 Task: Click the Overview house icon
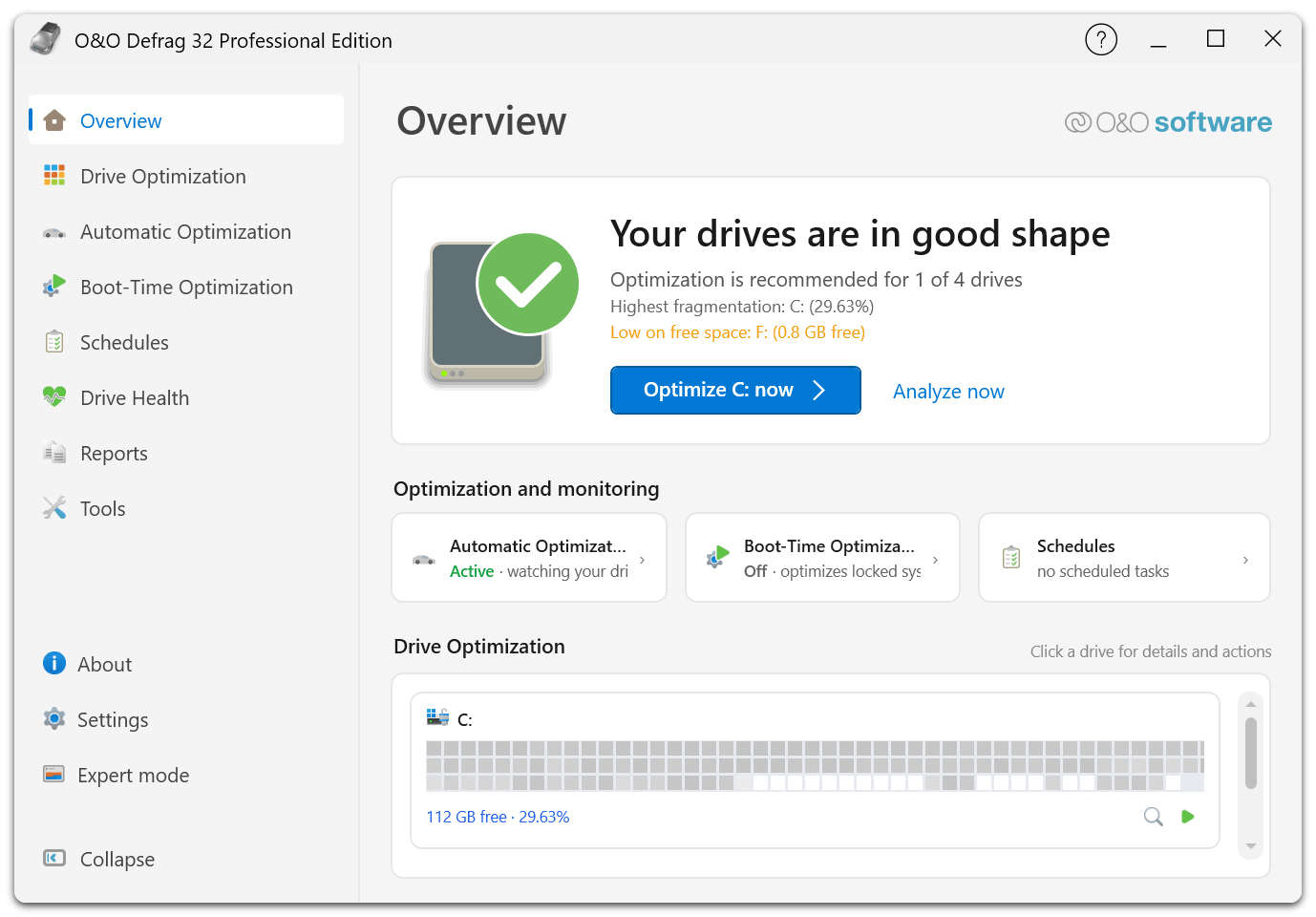[54, 120]
